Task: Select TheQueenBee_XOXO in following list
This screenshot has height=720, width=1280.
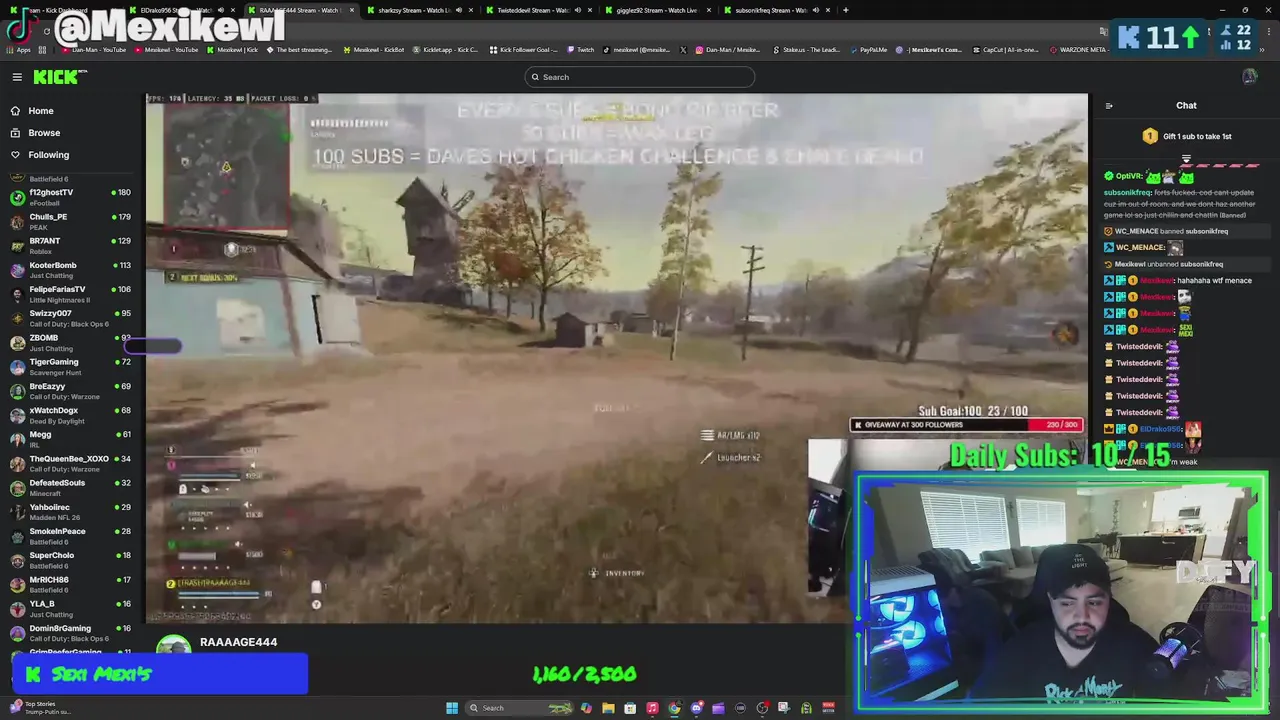Action: click(x=72, y=463)
